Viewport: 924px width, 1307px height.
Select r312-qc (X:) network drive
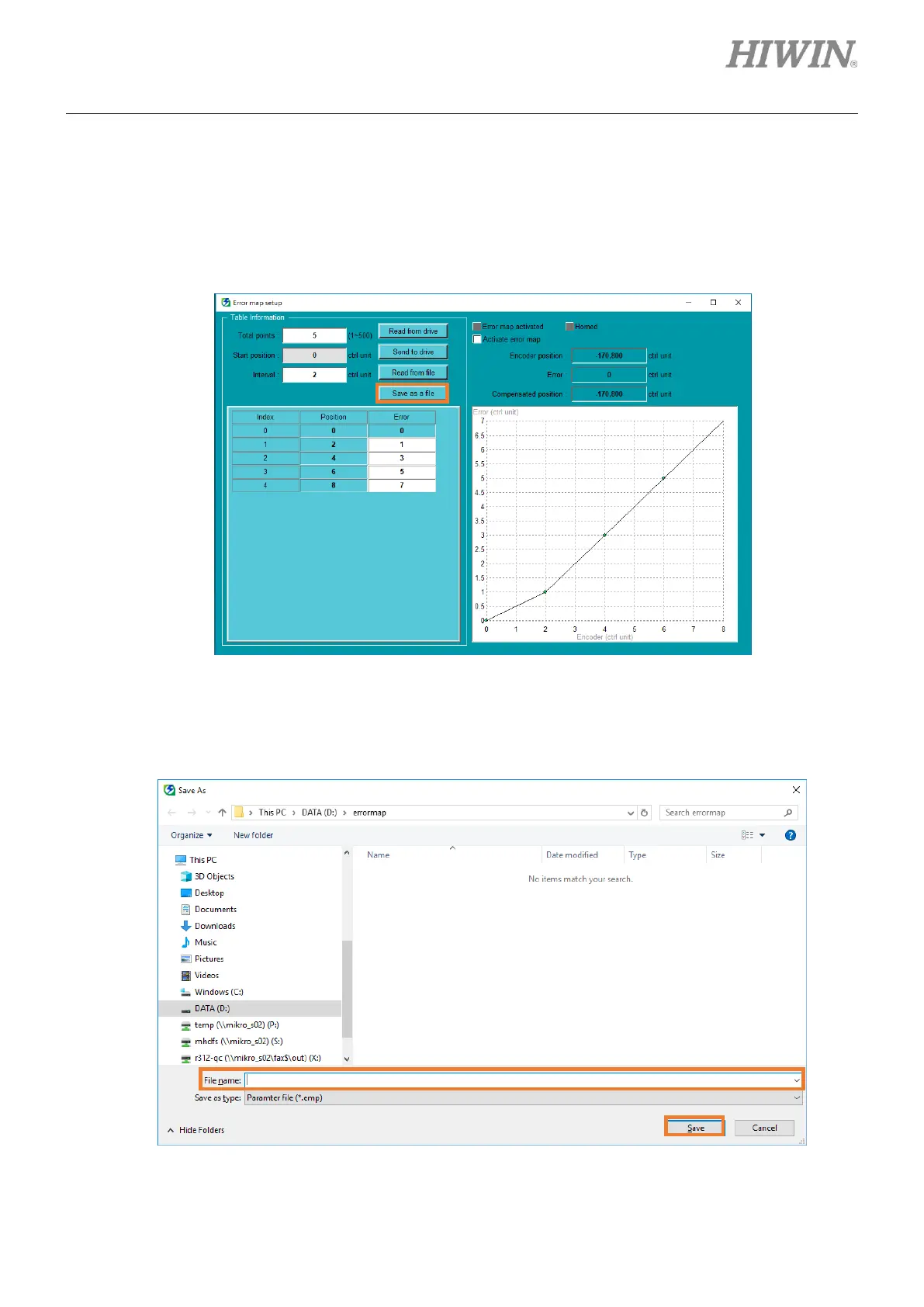point(251,1058)
